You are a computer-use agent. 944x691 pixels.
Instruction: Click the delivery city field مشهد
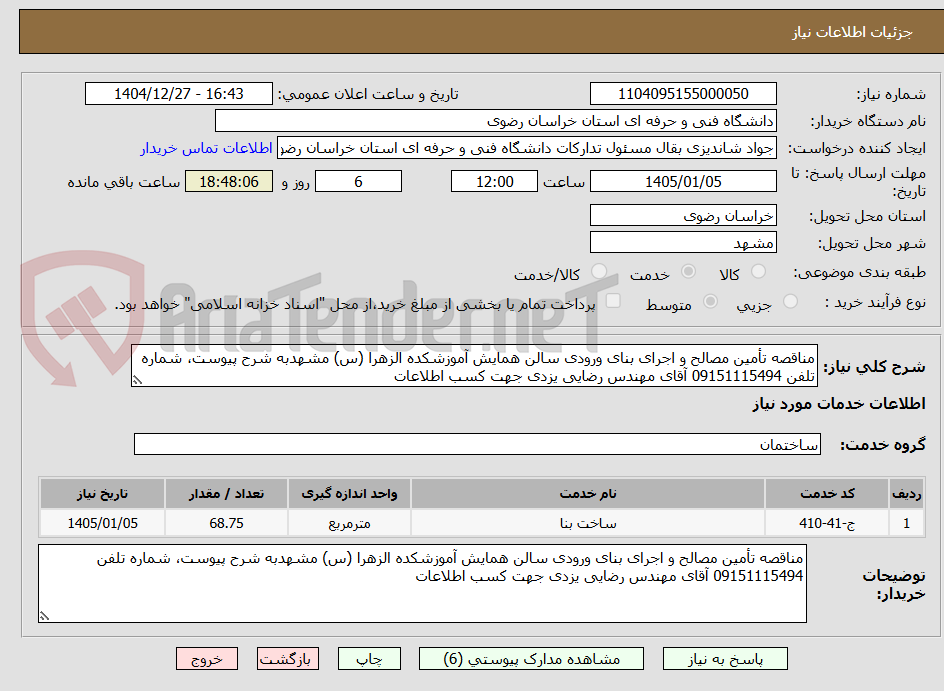tap(683, 243)
